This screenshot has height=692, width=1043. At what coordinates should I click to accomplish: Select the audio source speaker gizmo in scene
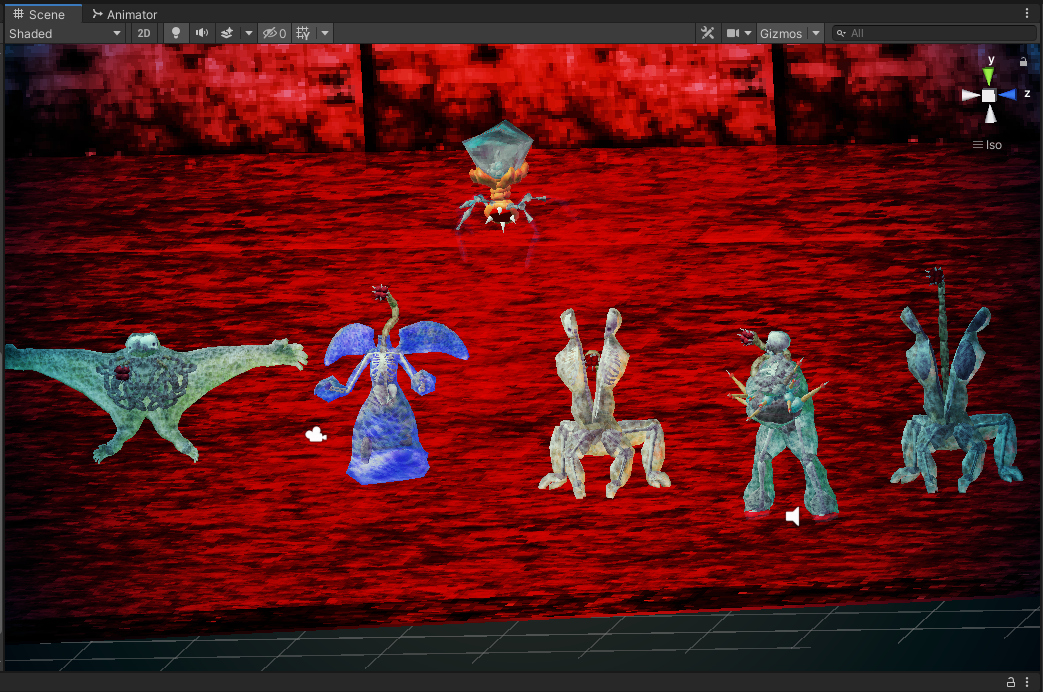click(793, 516)
